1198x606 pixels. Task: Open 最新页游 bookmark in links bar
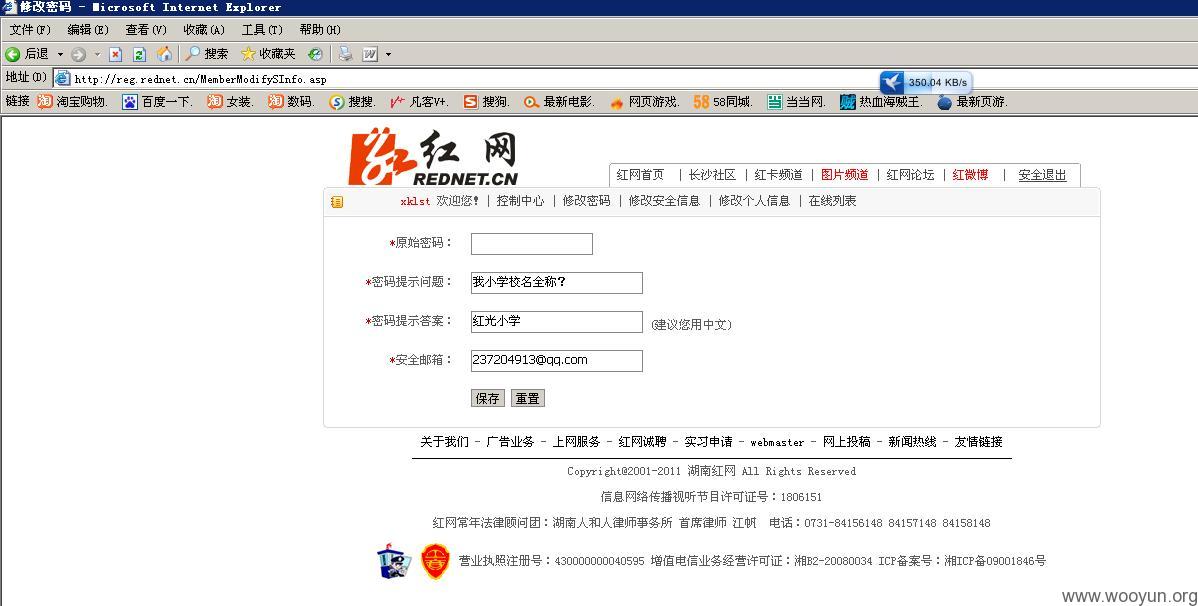tap(973, 102)
